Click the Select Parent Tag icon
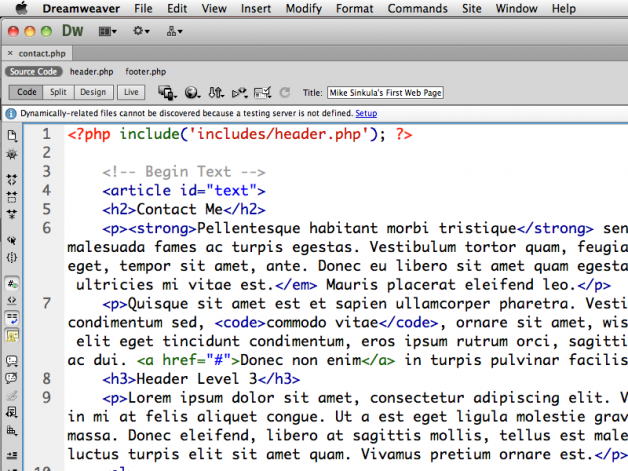 12,240
